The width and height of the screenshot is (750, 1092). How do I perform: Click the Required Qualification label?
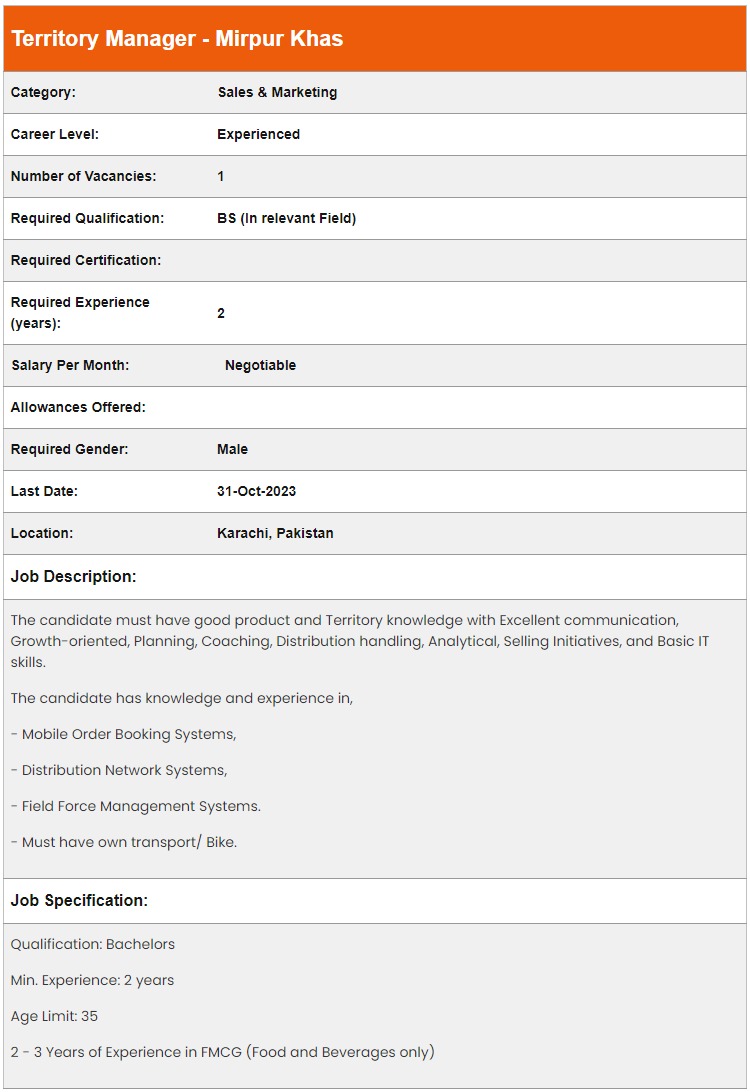click(x=87, y=218)
